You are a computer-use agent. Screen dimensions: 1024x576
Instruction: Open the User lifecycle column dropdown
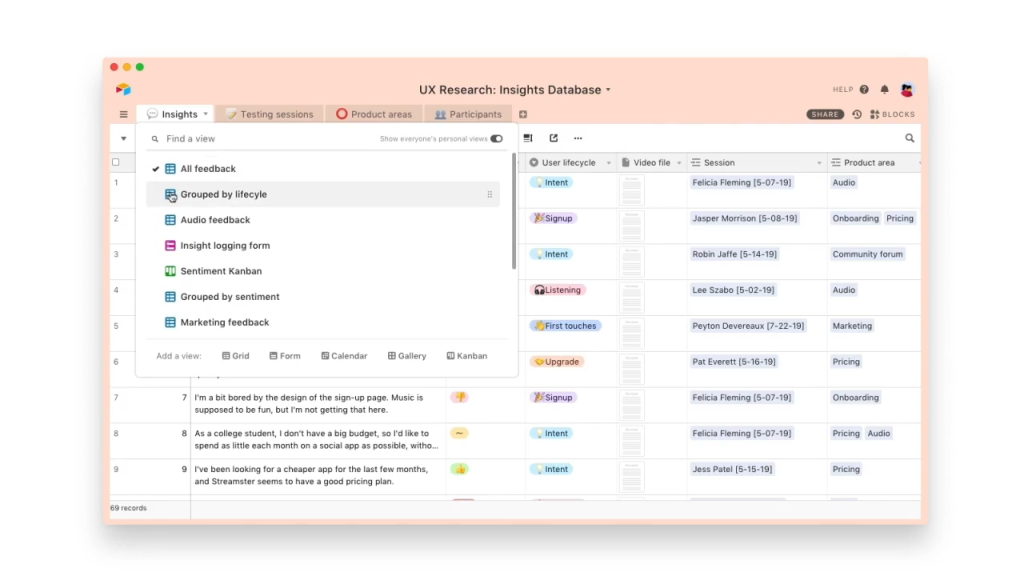pos(609,163)
